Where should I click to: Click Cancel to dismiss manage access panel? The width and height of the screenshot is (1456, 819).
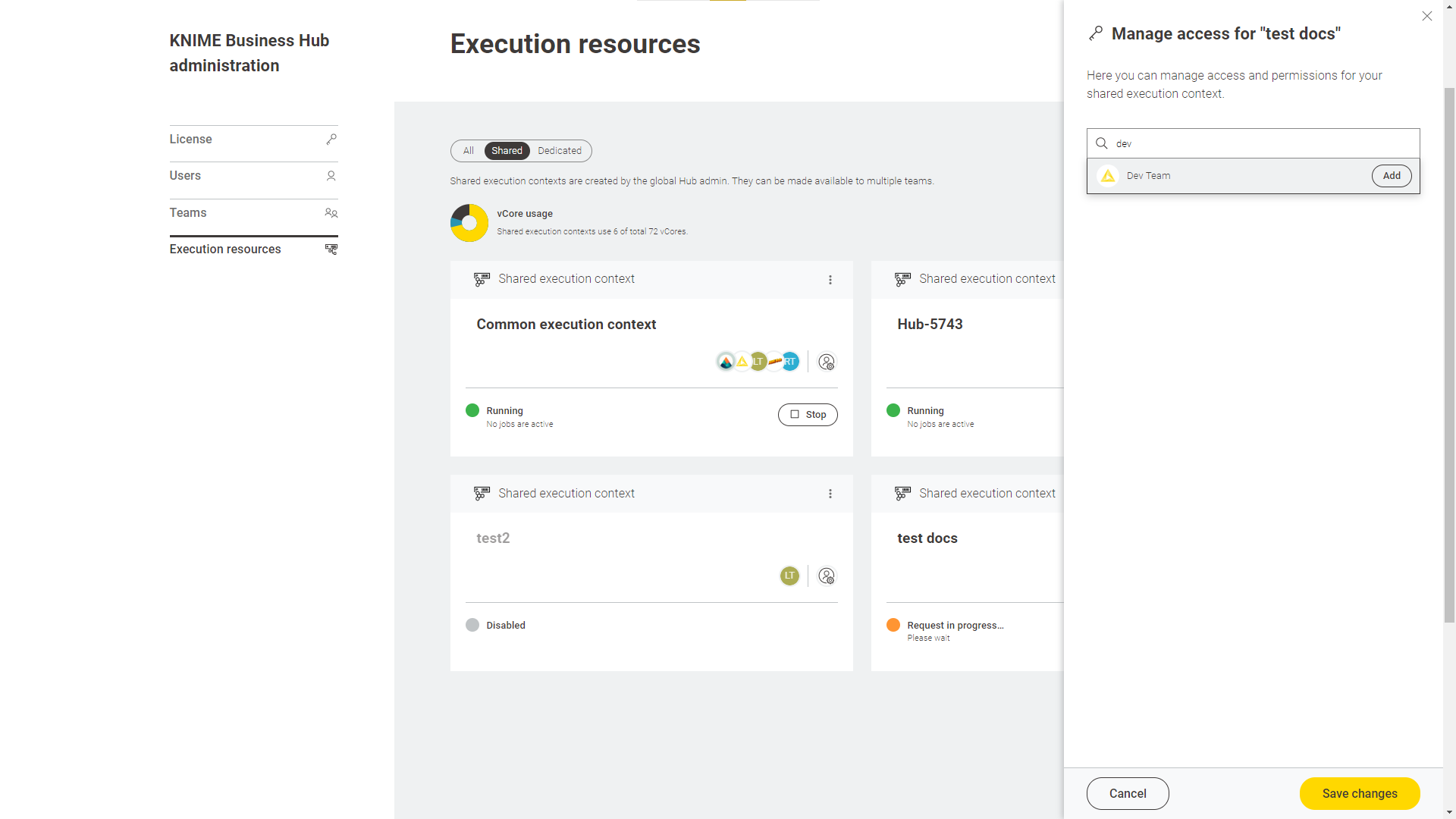click(x=1128, y=793)
